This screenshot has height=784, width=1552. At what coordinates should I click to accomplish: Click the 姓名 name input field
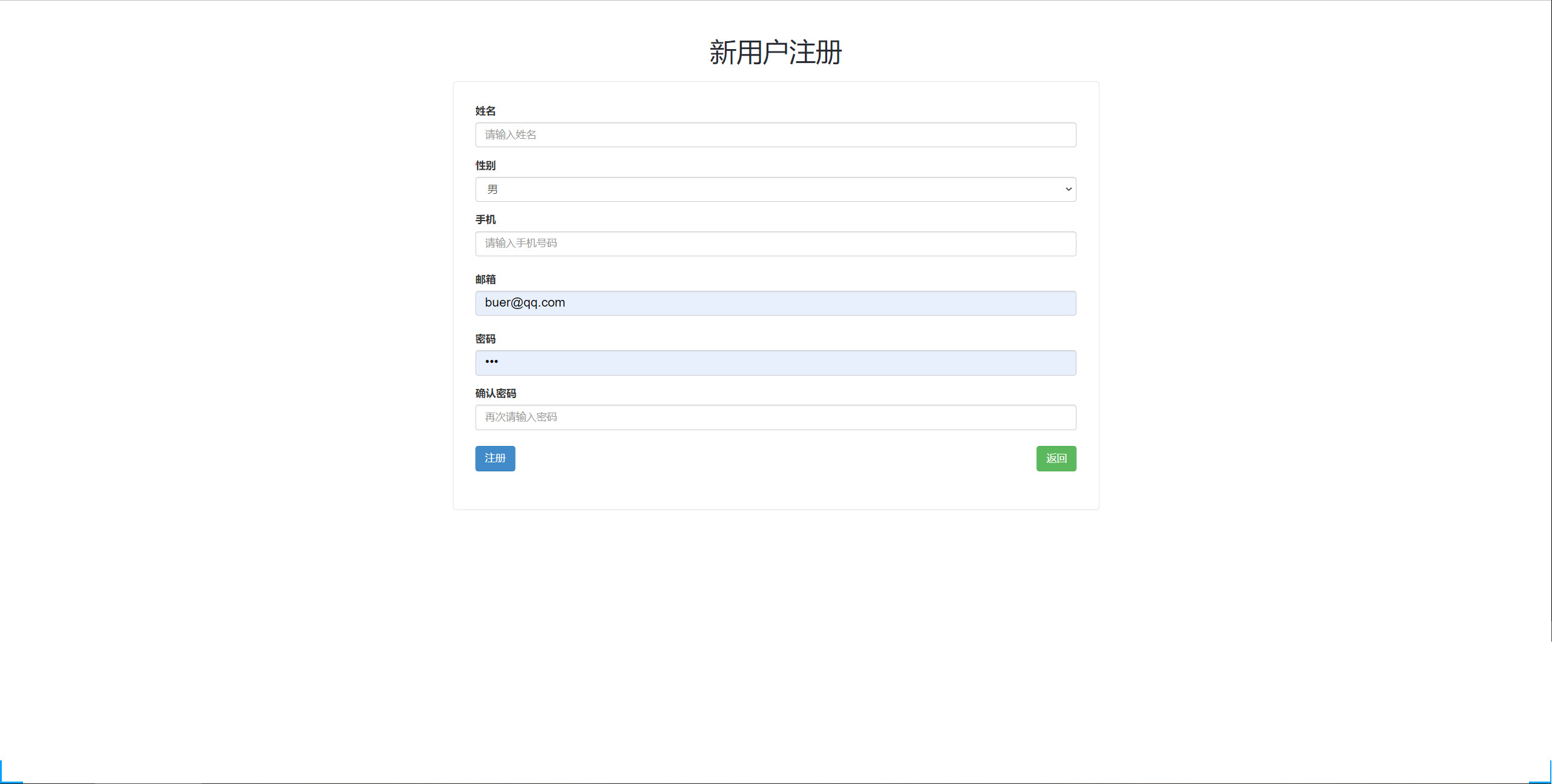(x=775, y=135)
